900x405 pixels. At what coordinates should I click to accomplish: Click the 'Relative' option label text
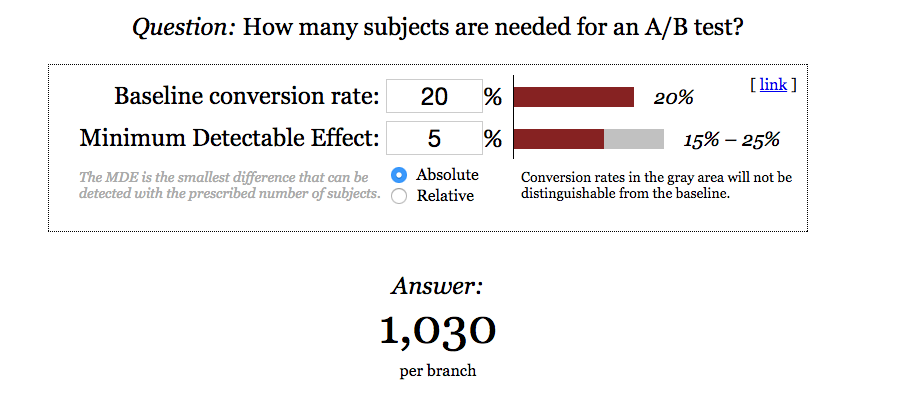(445, 196)
